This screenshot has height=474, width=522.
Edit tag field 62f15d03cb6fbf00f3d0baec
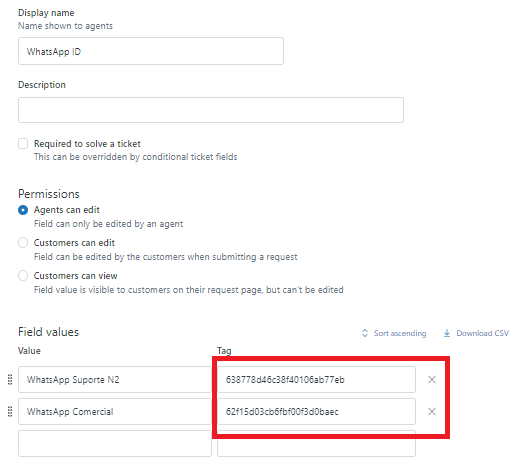coord(316,411)
